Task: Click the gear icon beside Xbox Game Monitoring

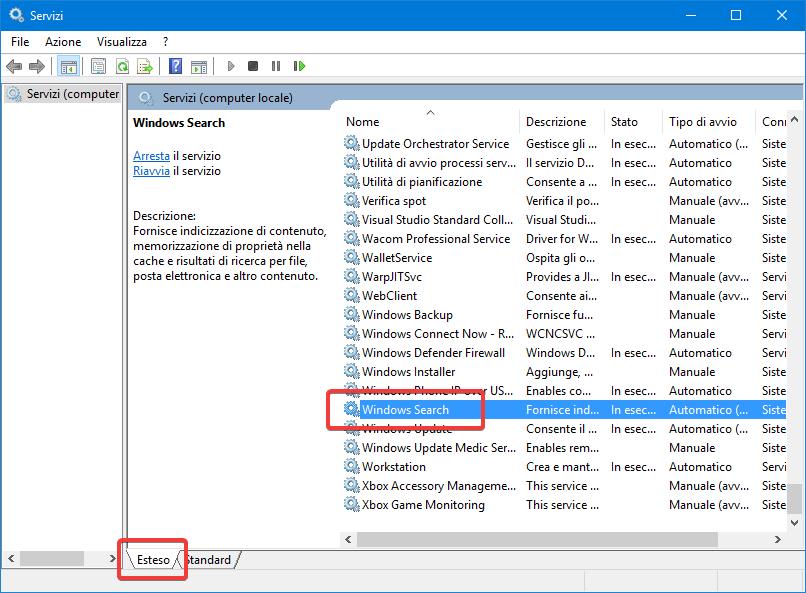Action: [x=352, y=504]
